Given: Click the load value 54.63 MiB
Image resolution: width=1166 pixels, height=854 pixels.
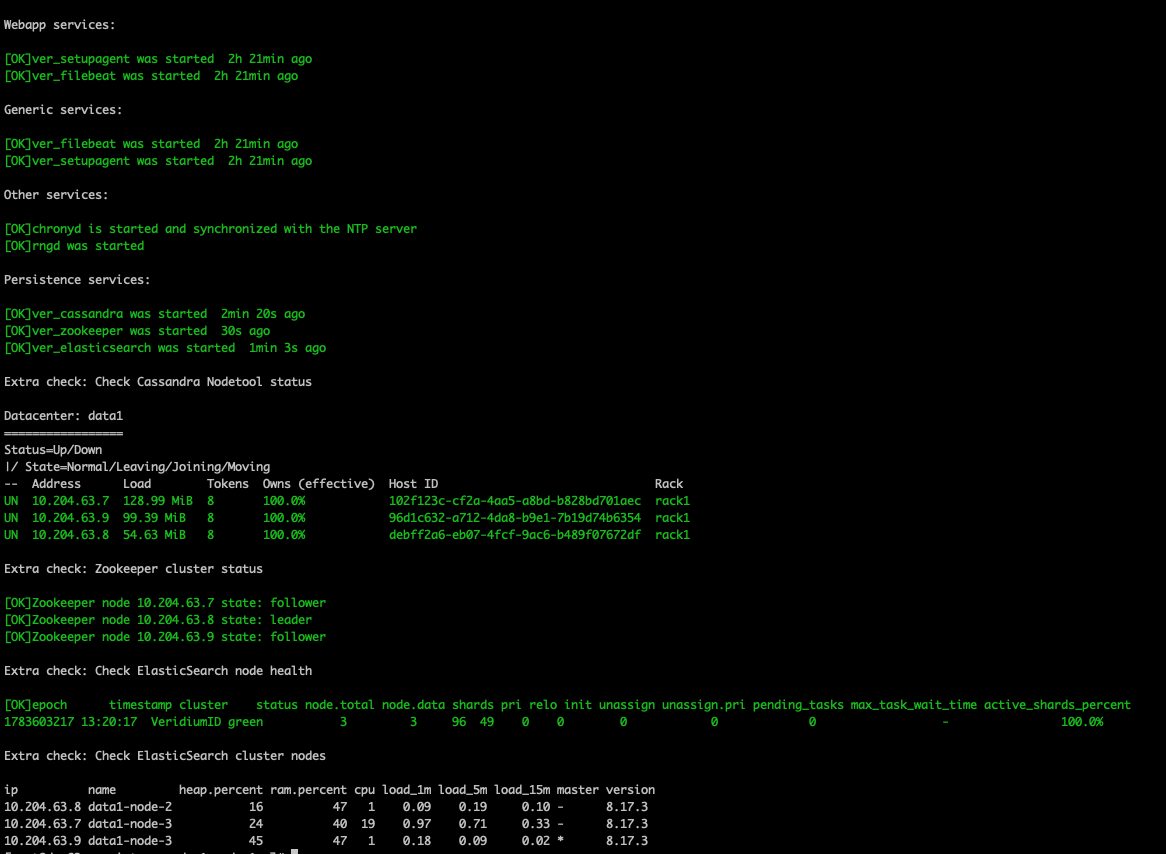Looking at the screenshot, I should pos(154,535).
